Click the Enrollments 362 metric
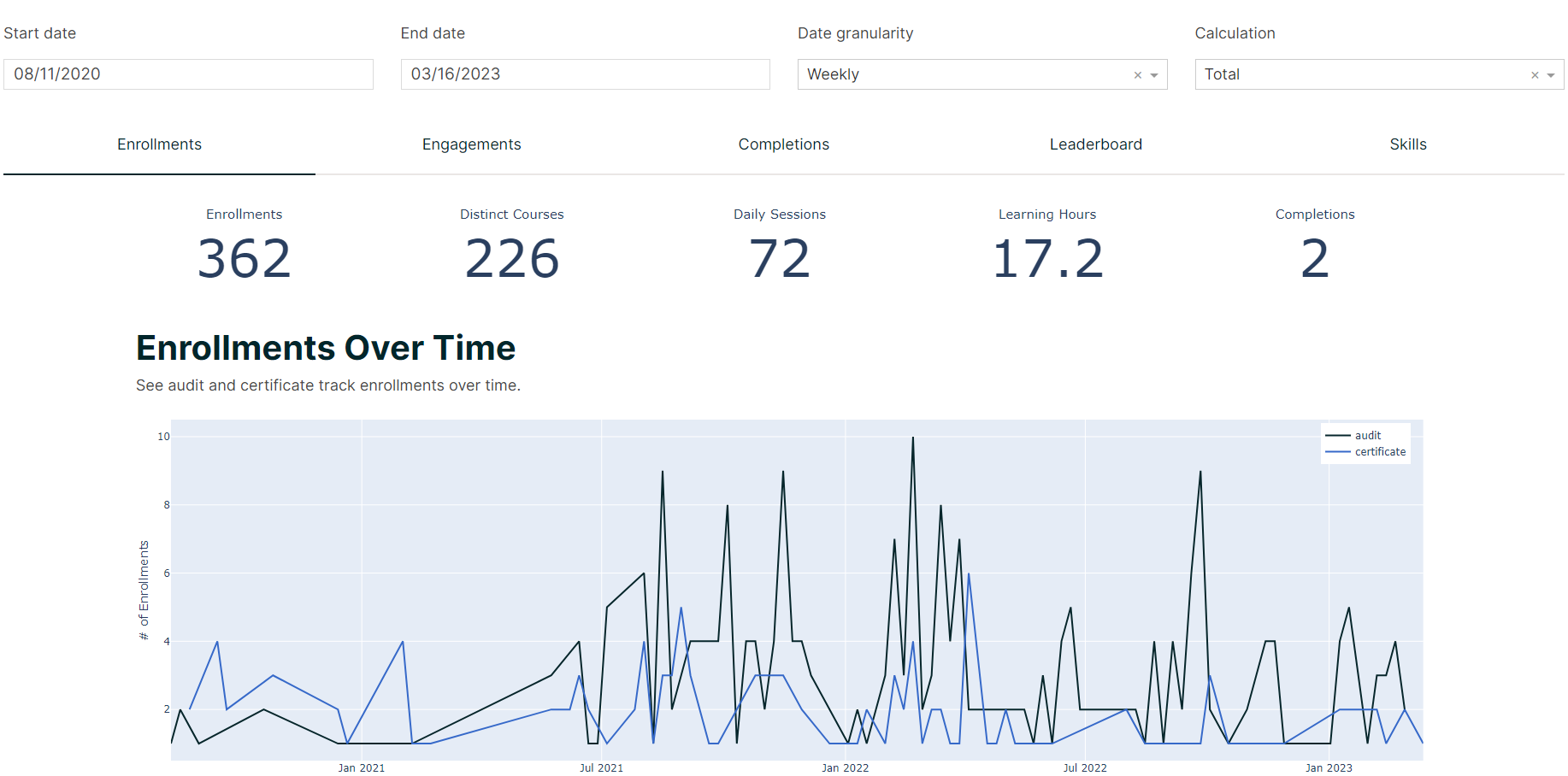 [x=245, y=245]
